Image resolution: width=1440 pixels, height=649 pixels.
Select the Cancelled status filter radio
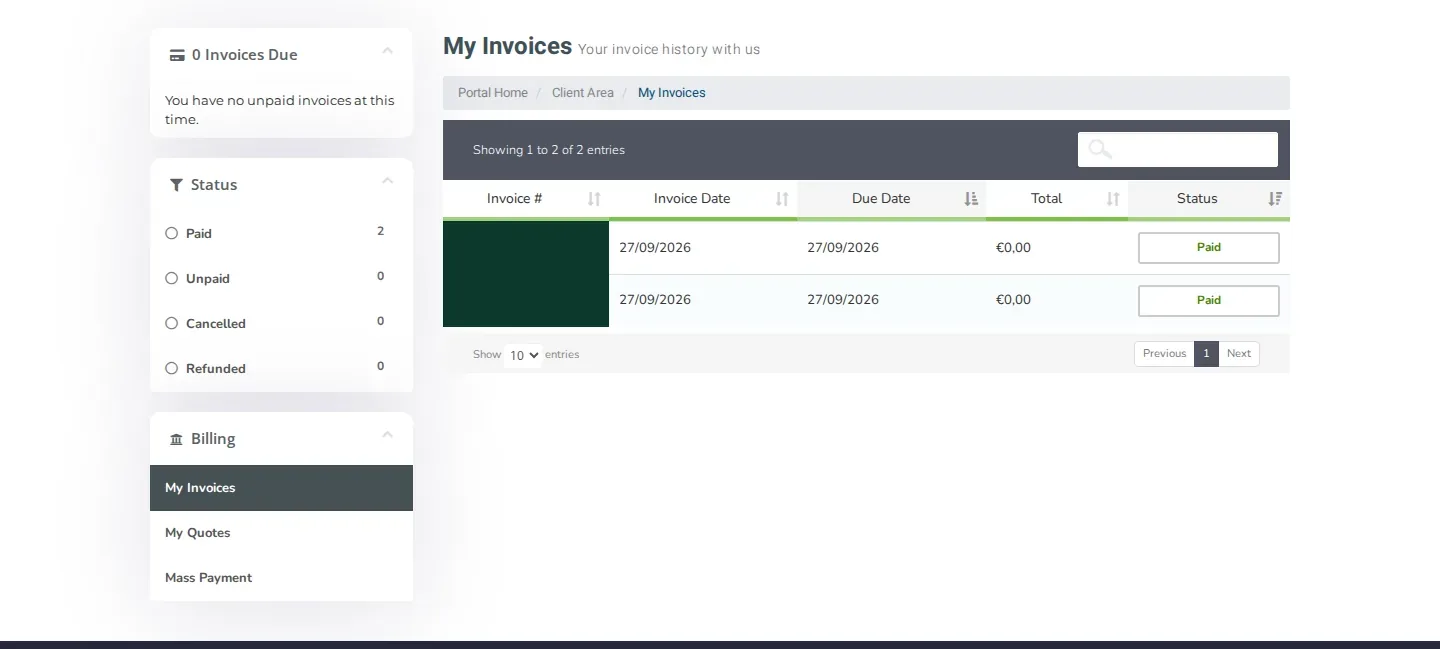(x=171, y=323)
